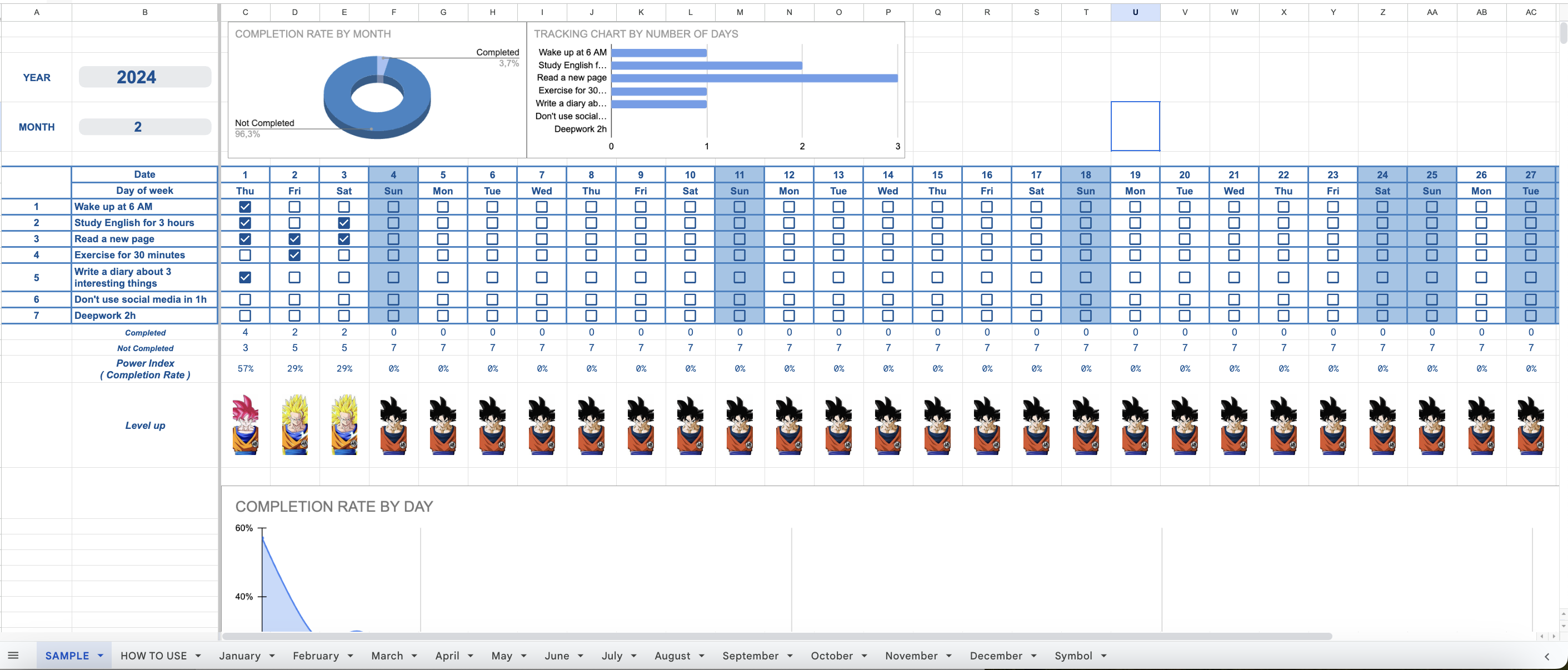Switch to the HOW TO USE tab
This screenshot has width=1568, height=670.
pos(153,656)
